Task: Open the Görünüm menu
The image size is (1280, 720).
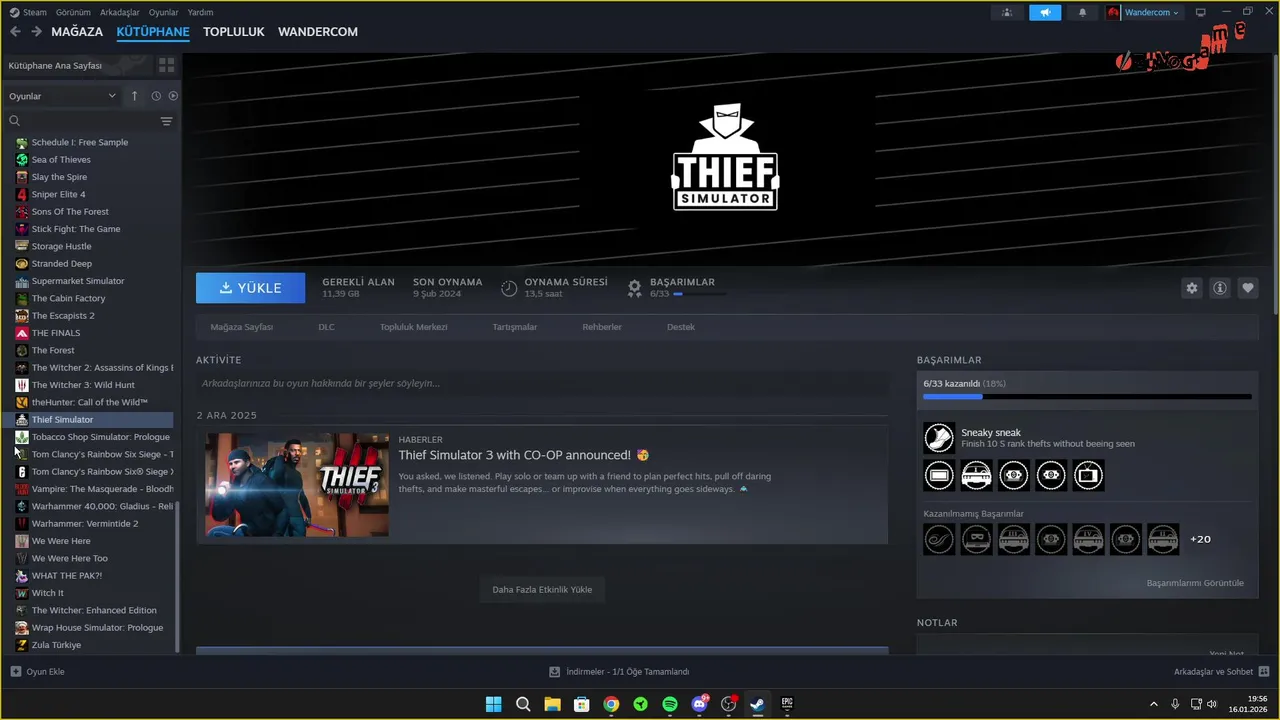Action: (x=73, y=12)
